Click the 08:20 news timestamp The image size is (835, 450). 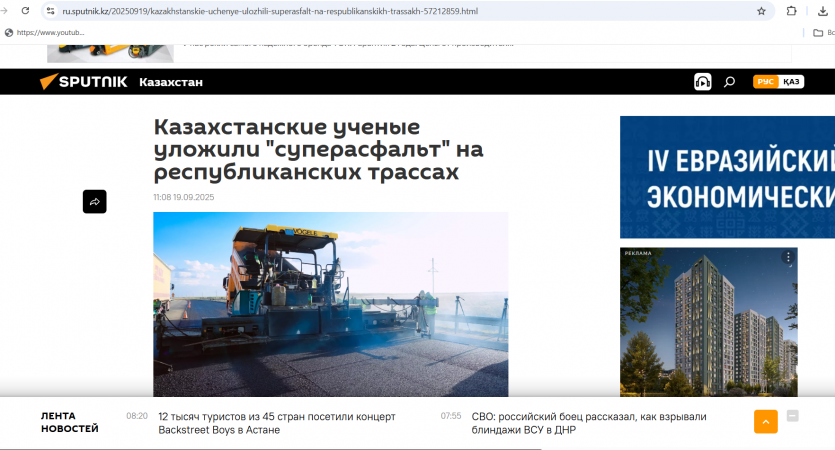click(x=137, y=416)
